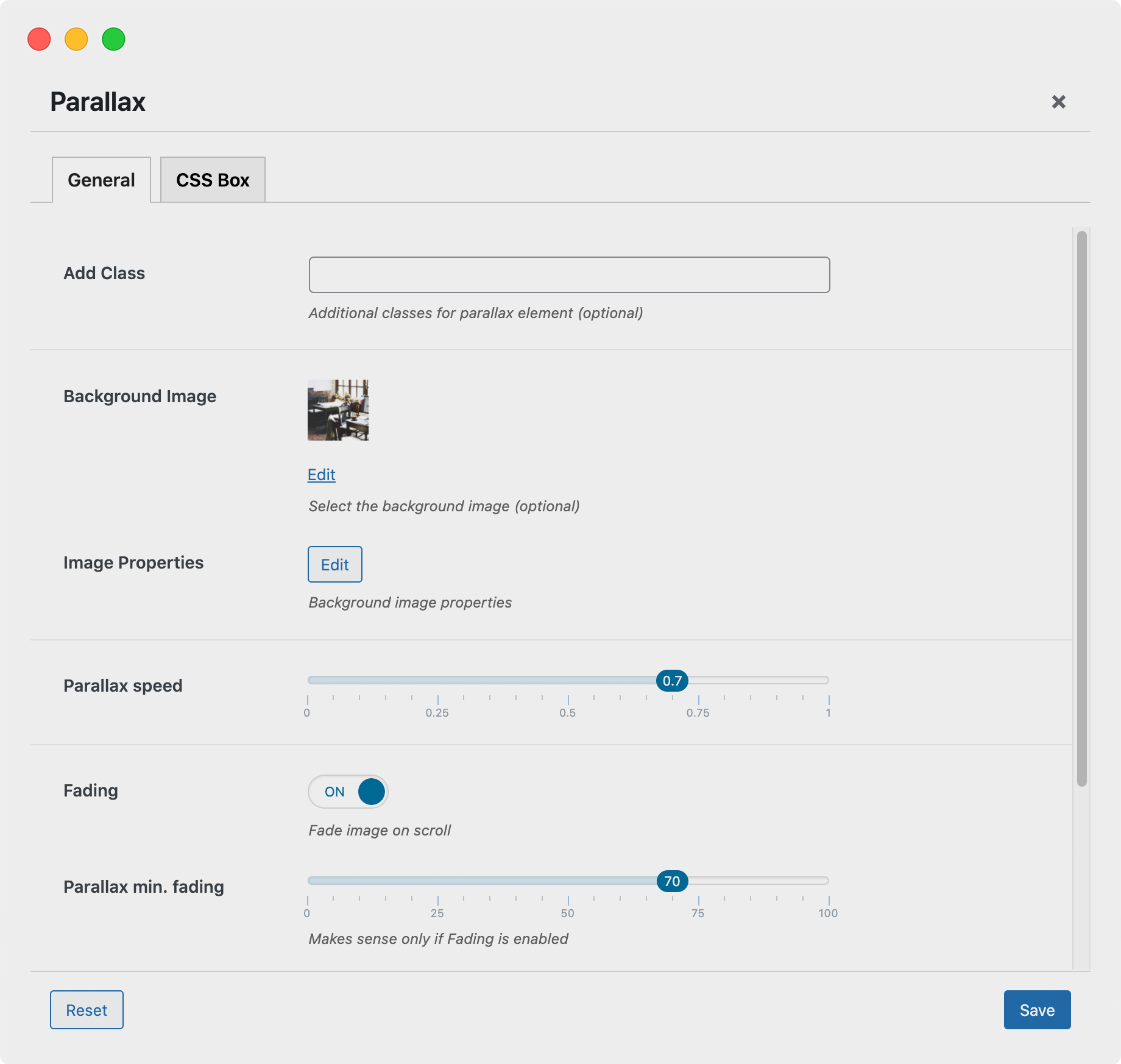Focus the Add Class text field

point(569,275)
